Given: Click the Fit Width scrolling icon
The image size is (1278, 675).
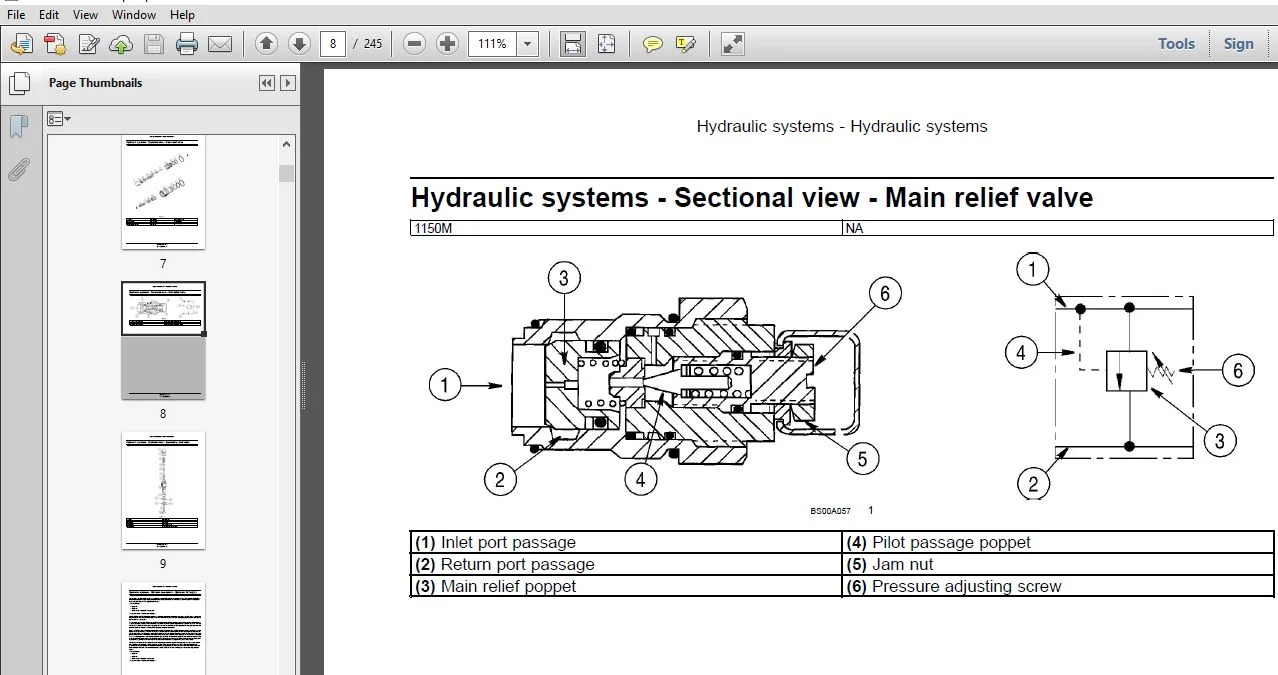Looking at the screenshot, I should [572, 43].
